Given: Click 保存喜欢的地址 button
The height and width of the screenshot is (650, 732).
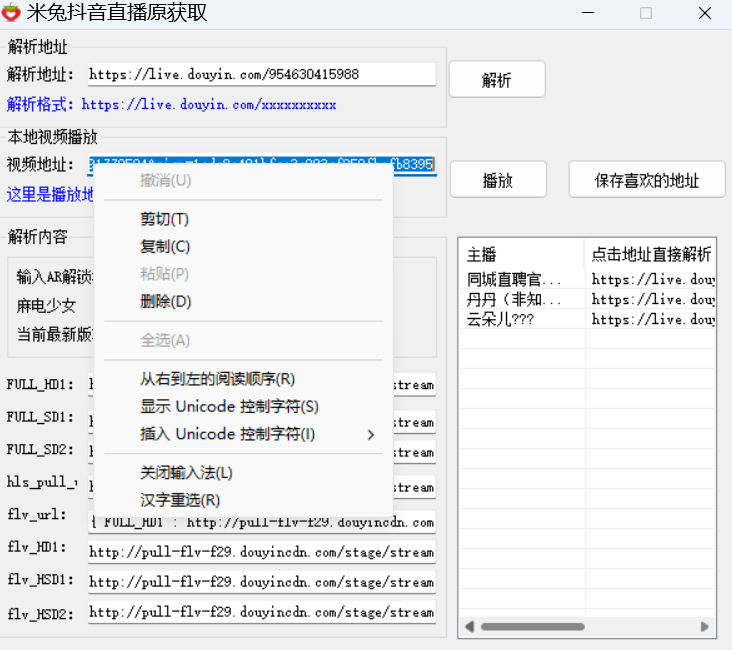Looking at the screenshot, I should [x=647, y=180].
